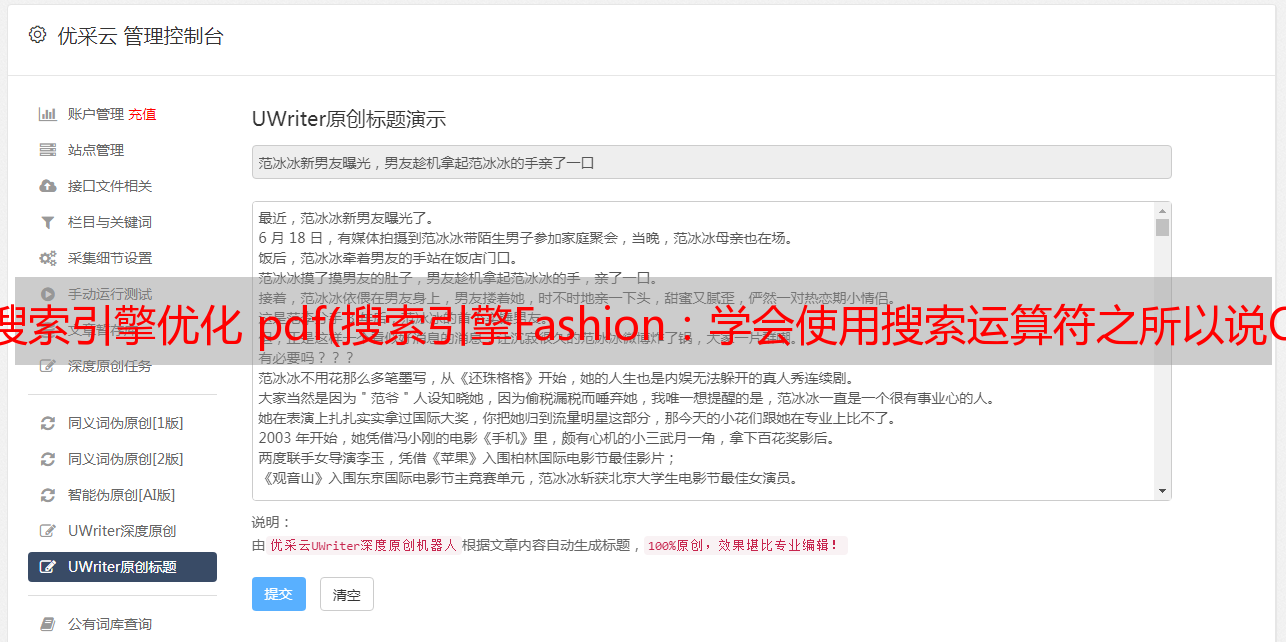Click the edit icon for 深度原创任务

[x=47, y=366]
